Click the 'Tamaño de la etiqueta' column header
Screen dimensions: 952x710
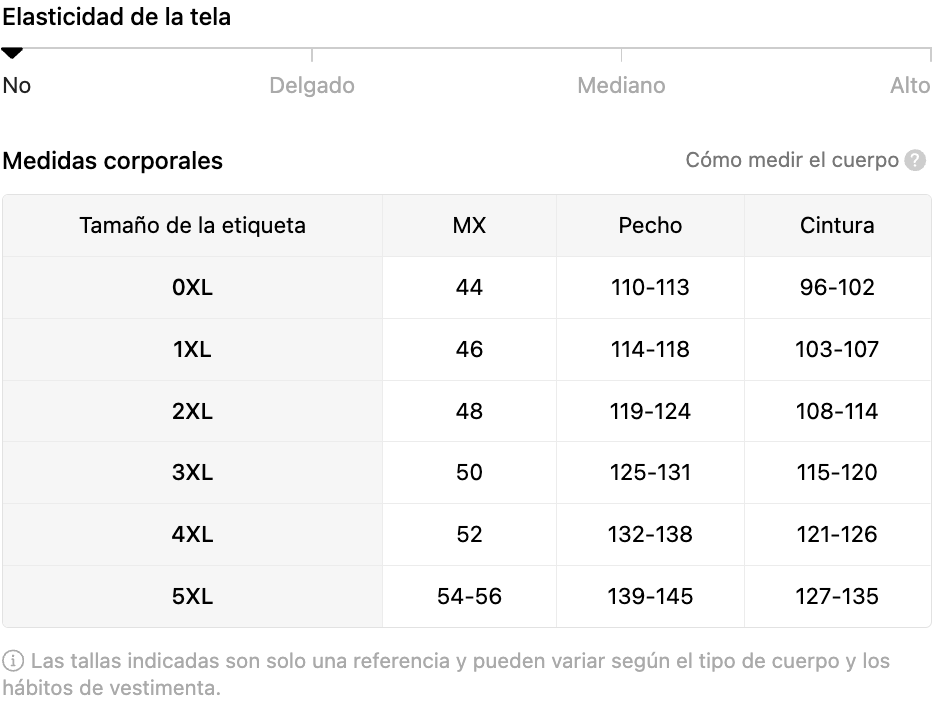(x=192, y=226)
